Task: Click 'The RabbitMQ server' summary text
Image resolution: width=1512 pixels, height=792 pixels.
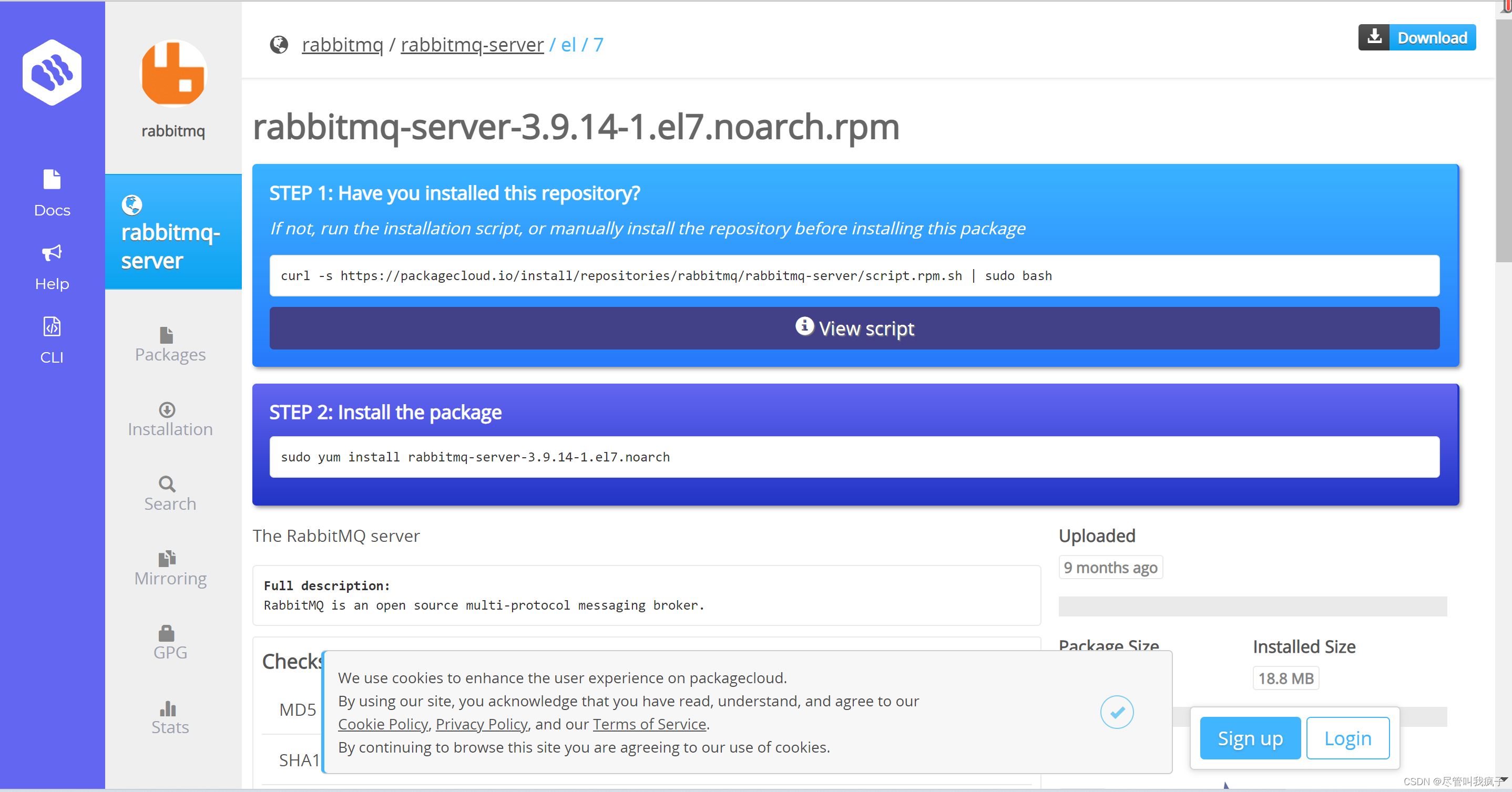Action: tap(336, 536)
